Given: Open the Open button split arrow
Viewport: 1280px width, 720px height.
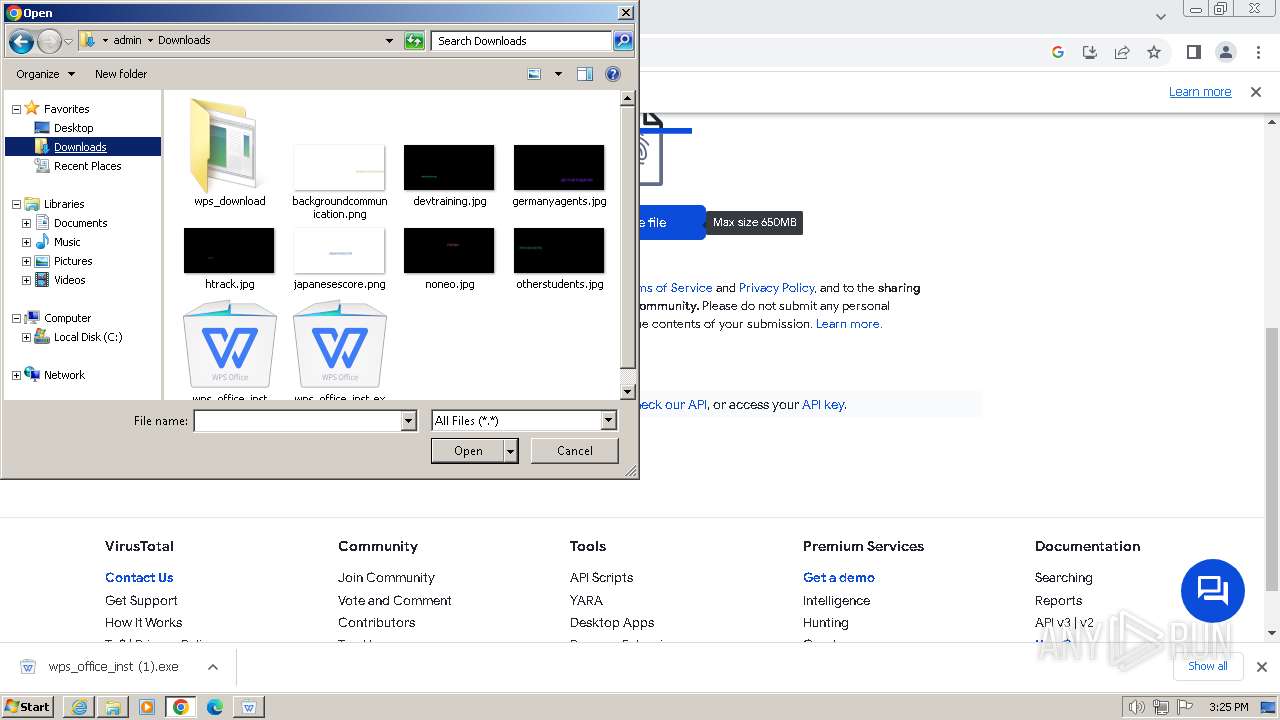Looking at the screenshot, I should (511, 451).
